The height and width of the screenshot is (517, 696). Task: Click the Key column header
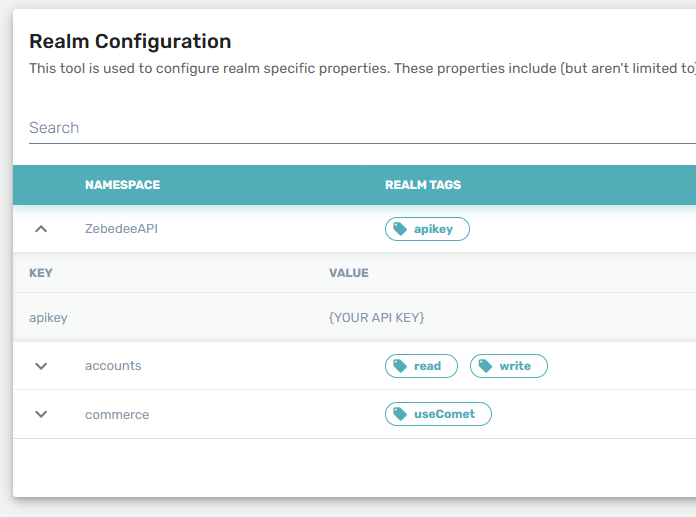coord(41,273)
